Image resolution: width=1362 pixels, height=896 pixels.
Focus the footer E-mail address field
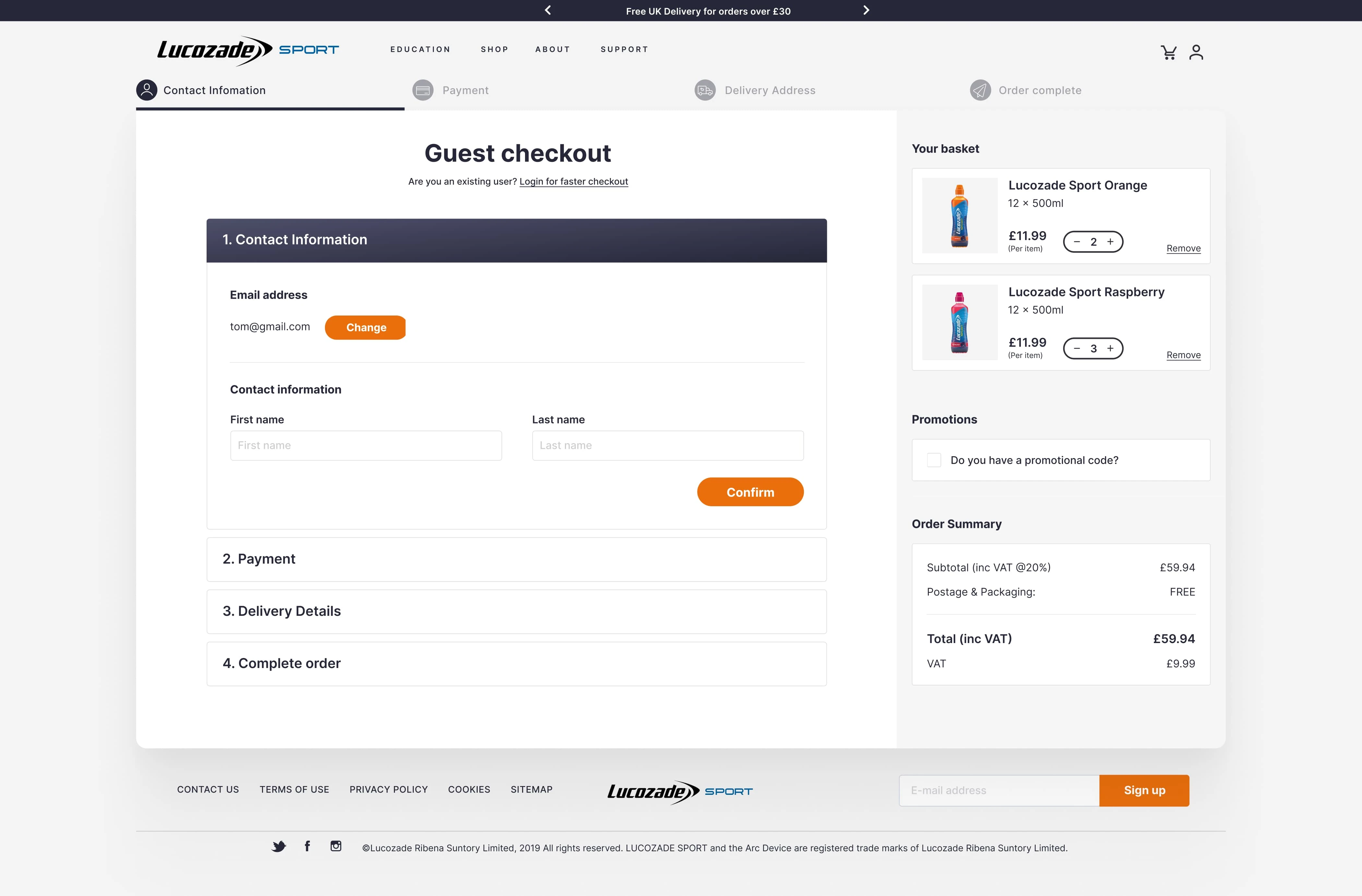coord(999,790)
